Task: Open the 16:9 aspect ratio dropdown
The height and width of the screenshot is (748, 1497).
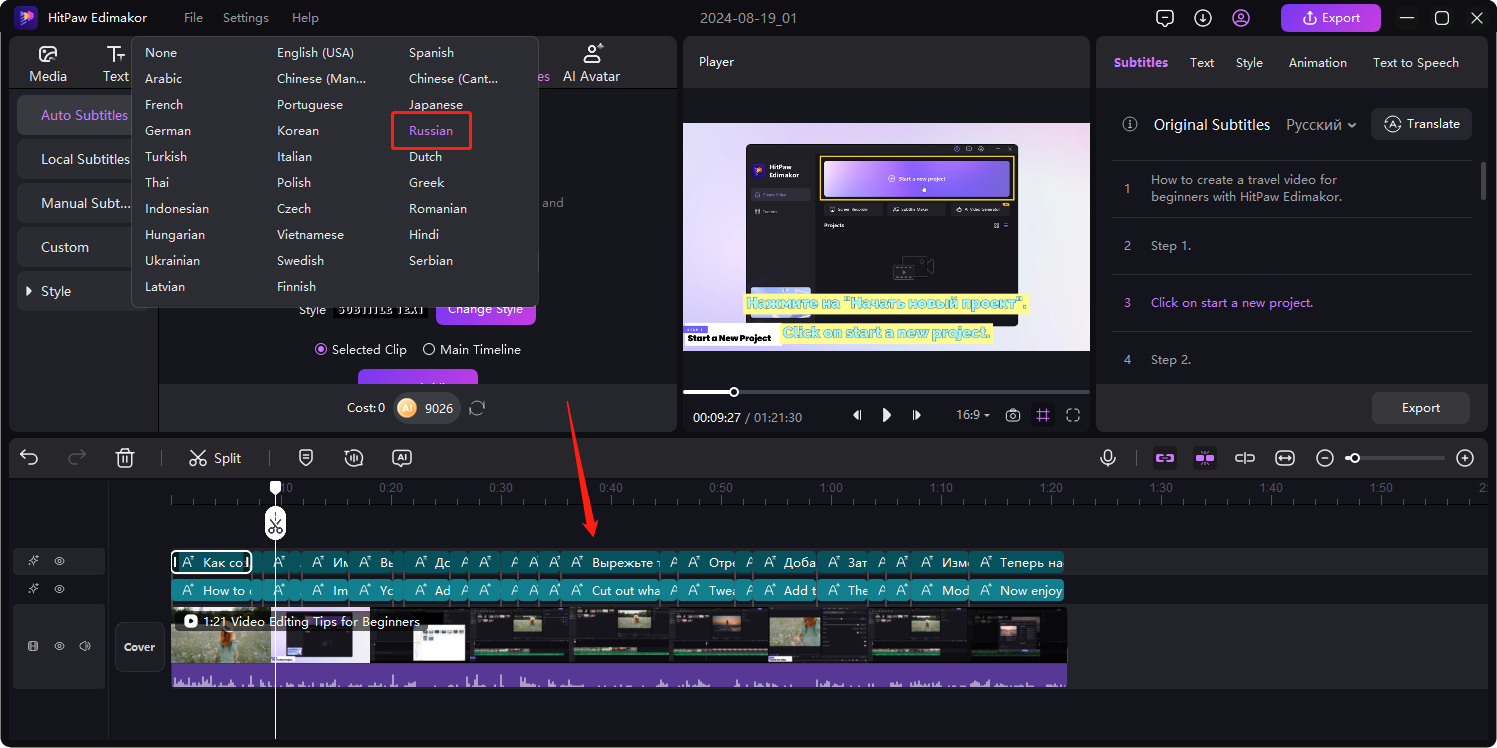Action: click(973, 415)
